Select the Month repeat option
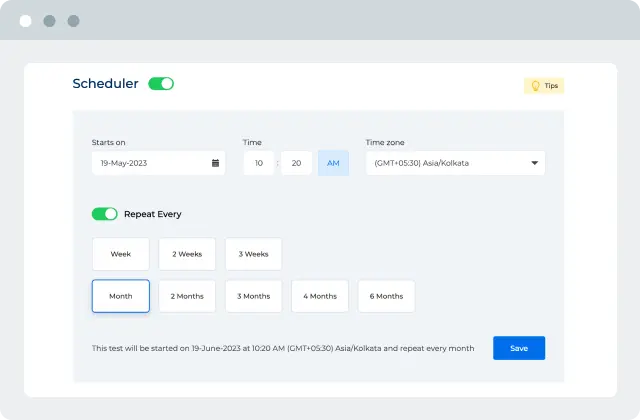The width and height of the screenshot is (640, 420). click(x=121, y=296)
